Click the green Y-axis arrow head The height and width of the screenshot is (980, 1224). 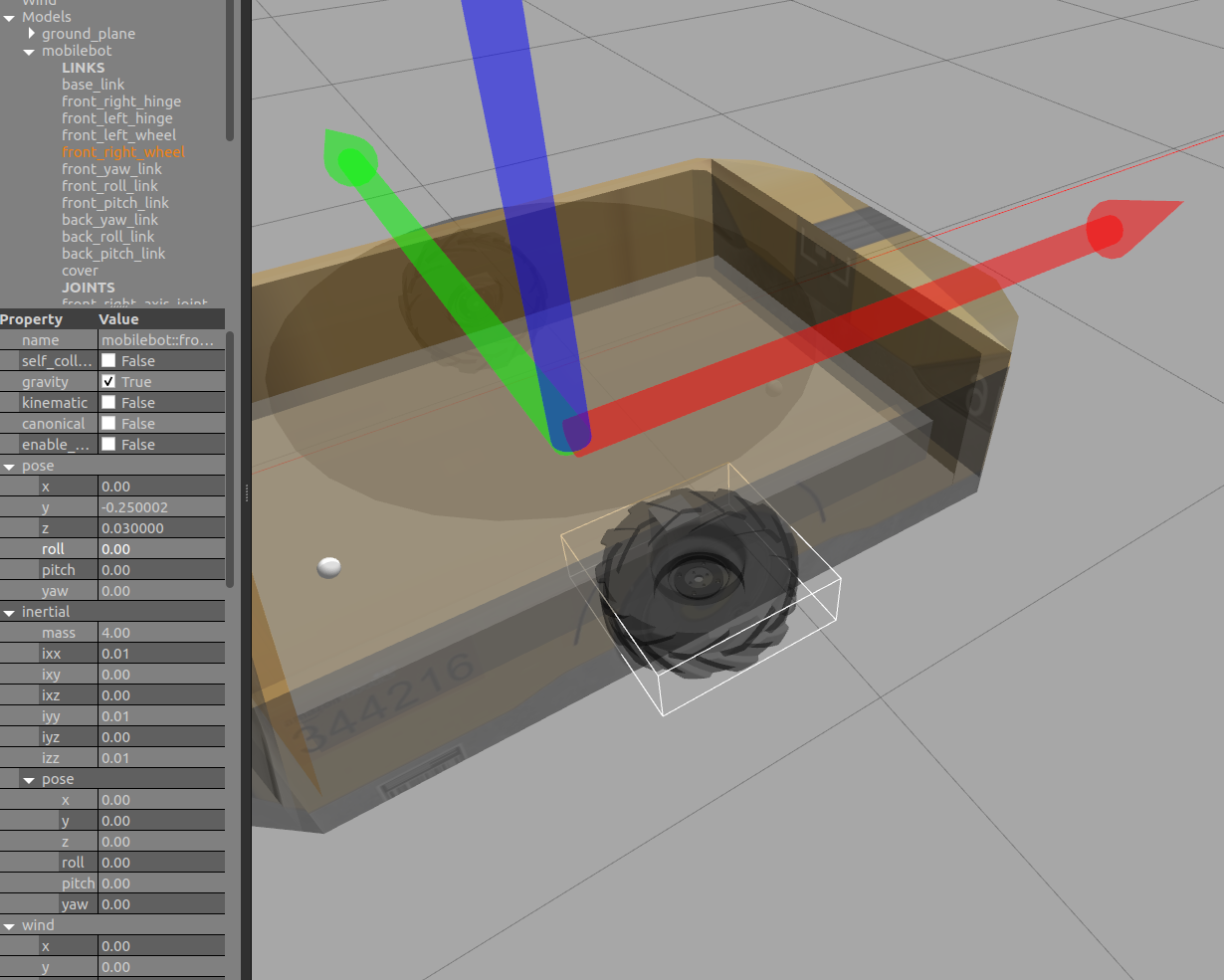point(350,159)
